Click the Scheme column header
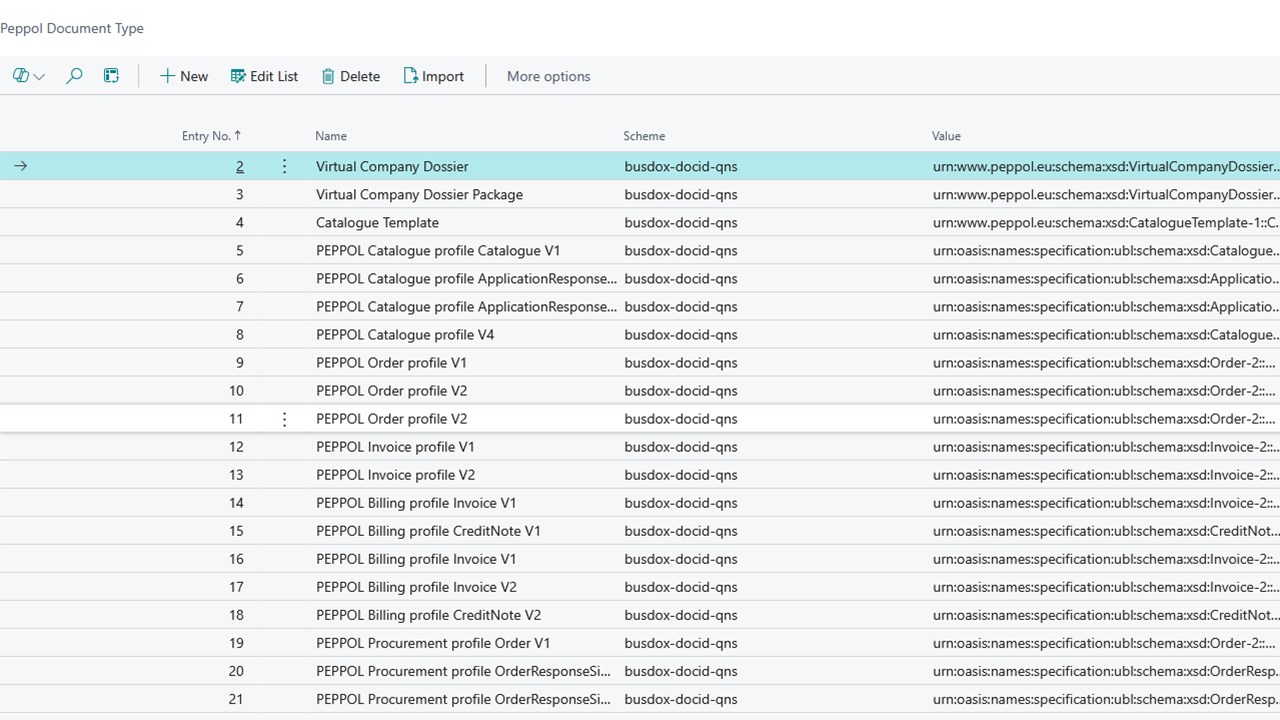Screen dimensions: 1280x720 click(644, 136)
